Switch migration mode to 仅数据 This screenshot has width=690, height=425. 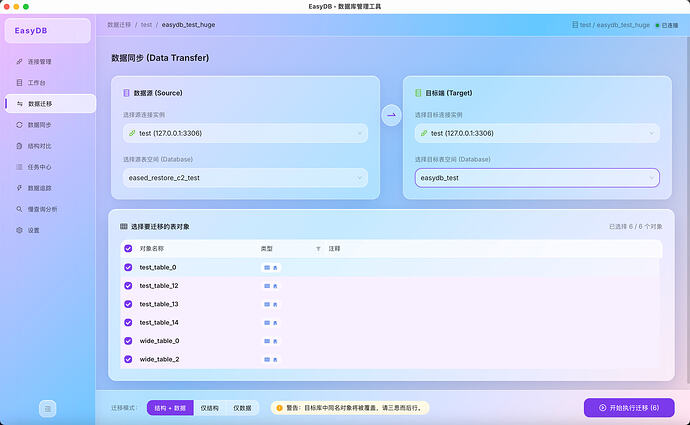[242, 408]
